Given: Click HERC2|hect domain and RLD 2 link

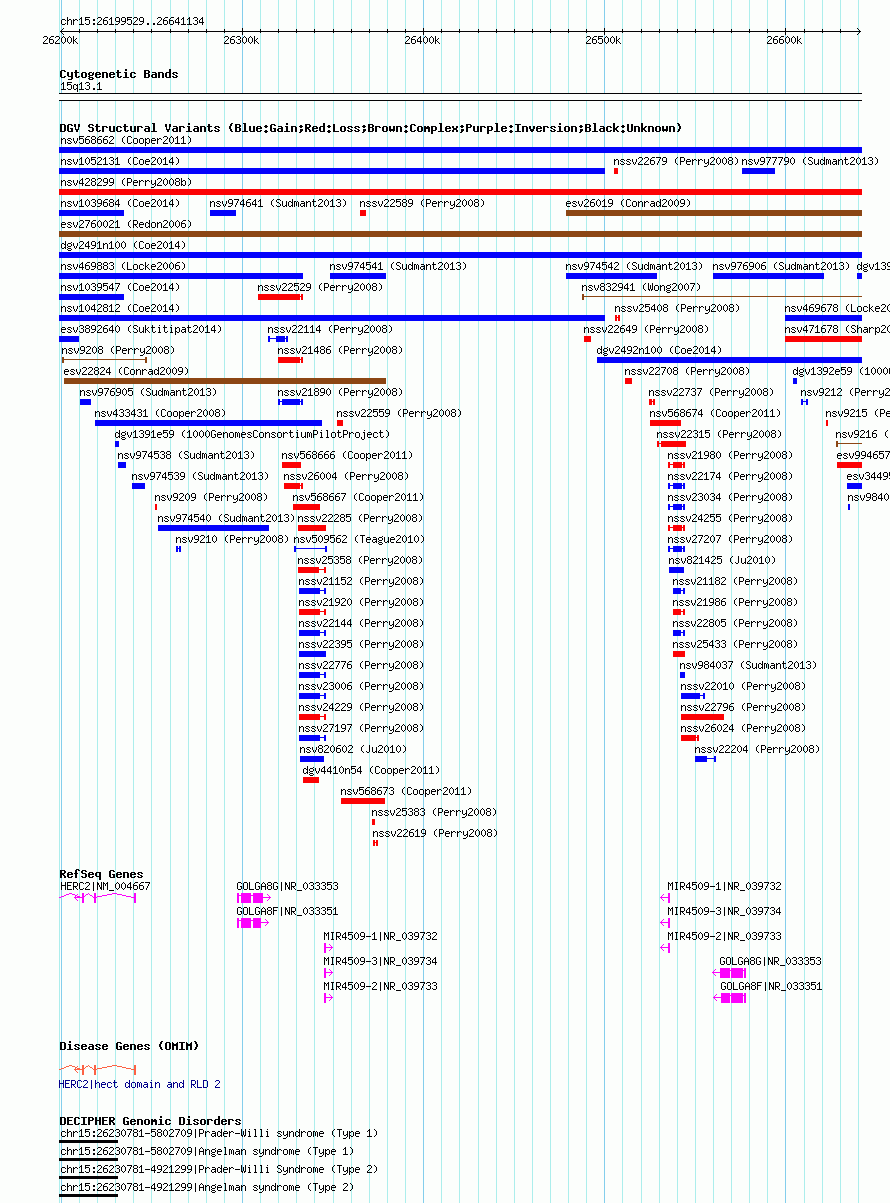Looking at the screenshot, I should pyautogui.click(x=140, y=1084).
